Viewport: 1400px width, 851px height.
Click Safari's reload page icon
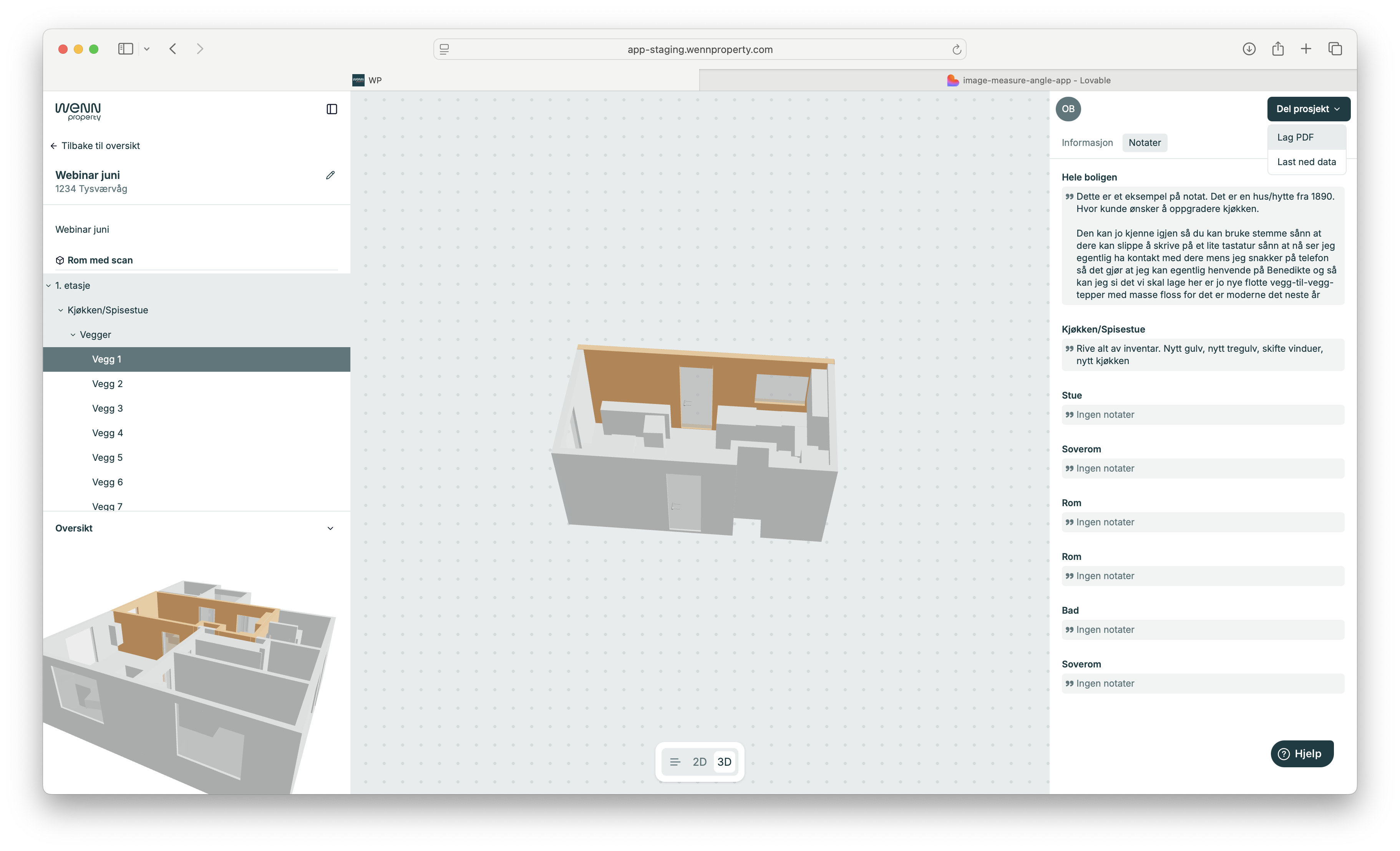click(x=956, y=50)
